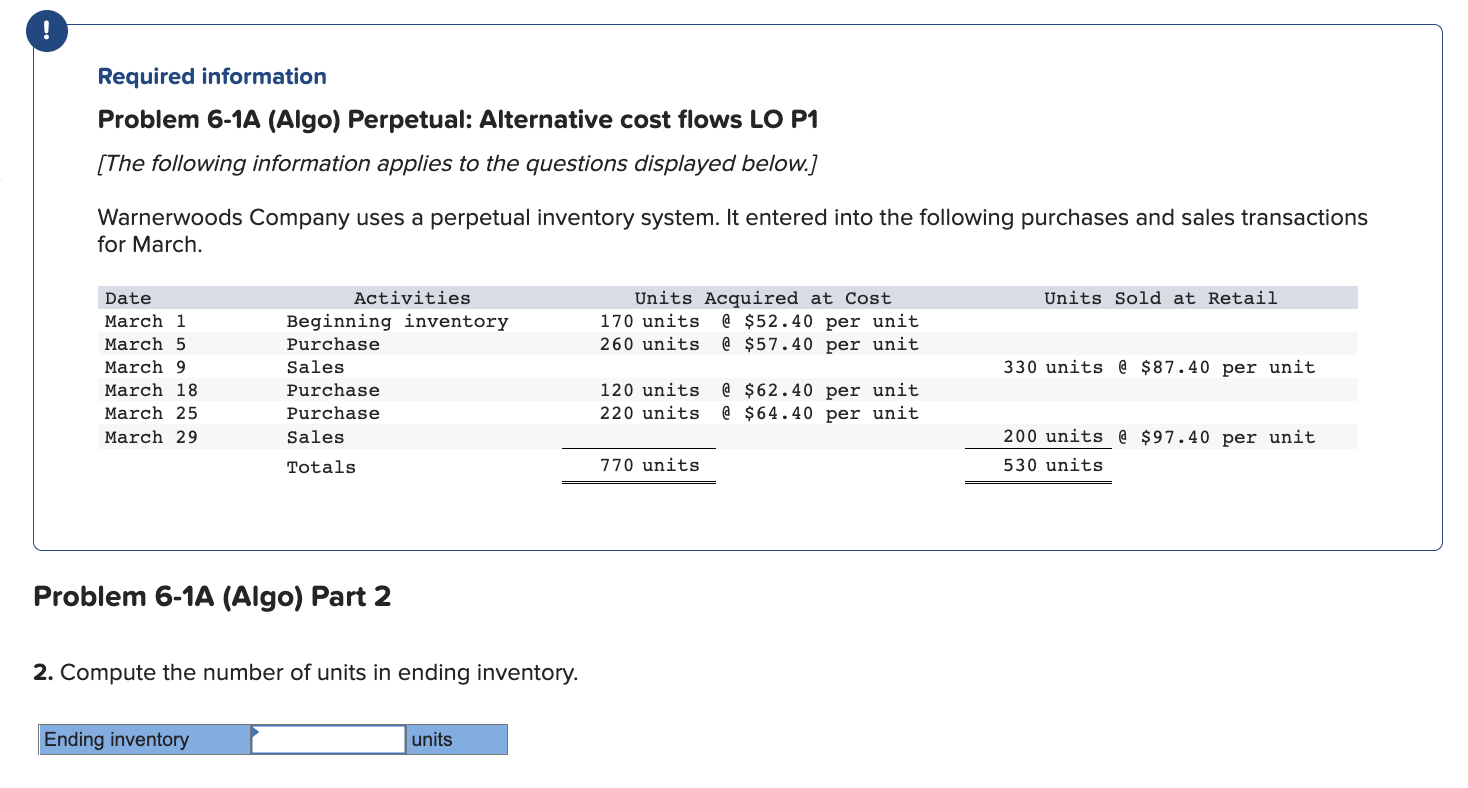Click the 'Activities' column header
Screen dimensions: 1468x788
point(412,298)
